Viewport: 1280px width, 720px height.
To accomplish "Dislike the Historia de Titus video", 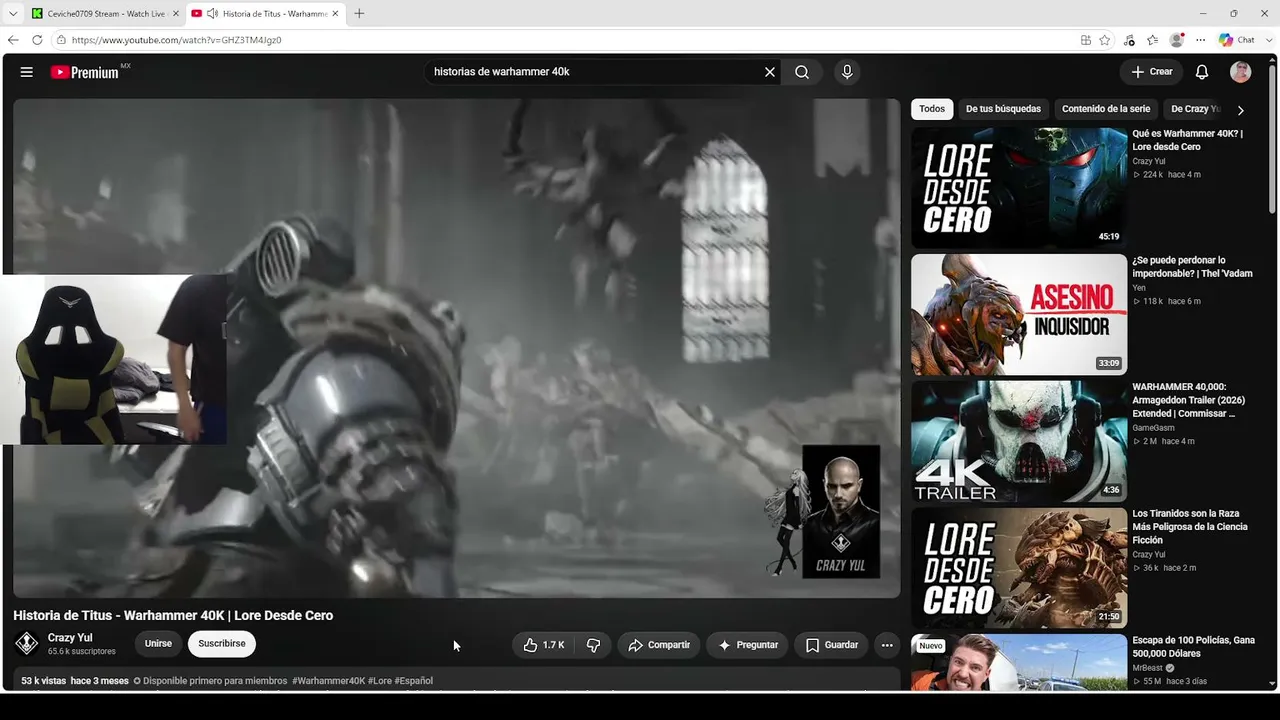I will pyautogui.click(x=593, y=645).
